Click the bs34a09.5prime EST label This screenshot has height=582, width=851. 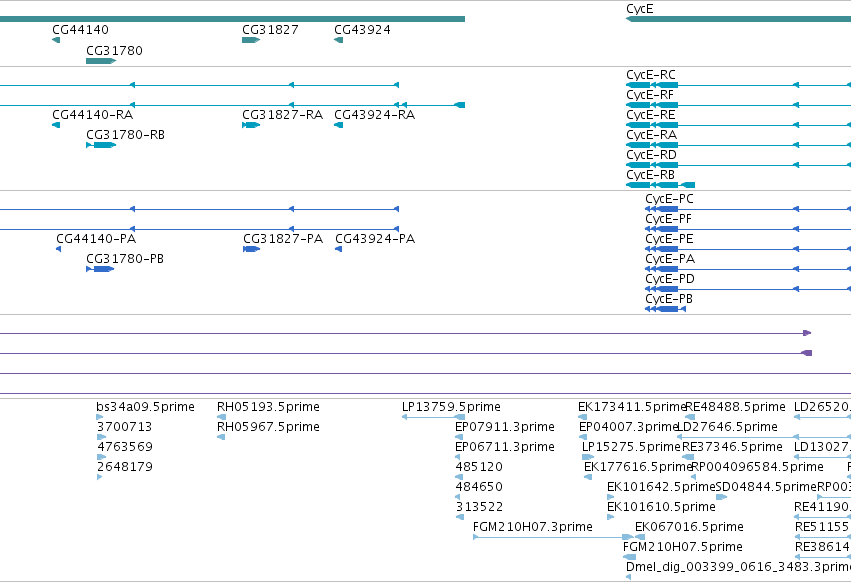(x=145, y=407)
